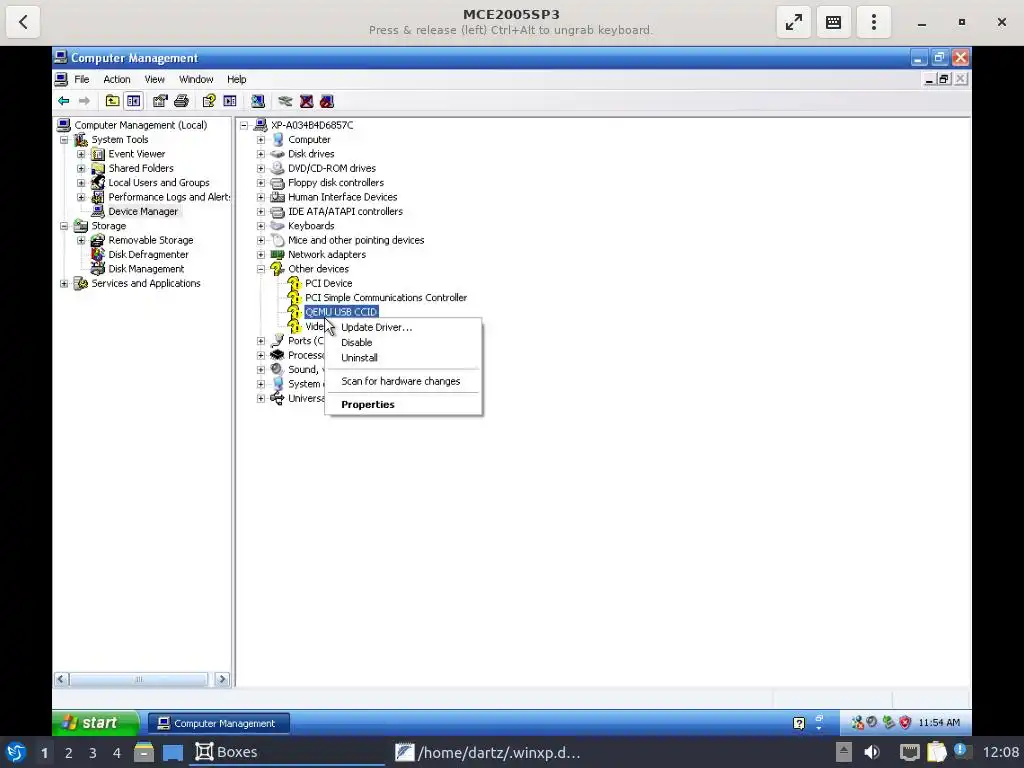Select PCI Simple Communications Controller

click(x=386, y=298)
